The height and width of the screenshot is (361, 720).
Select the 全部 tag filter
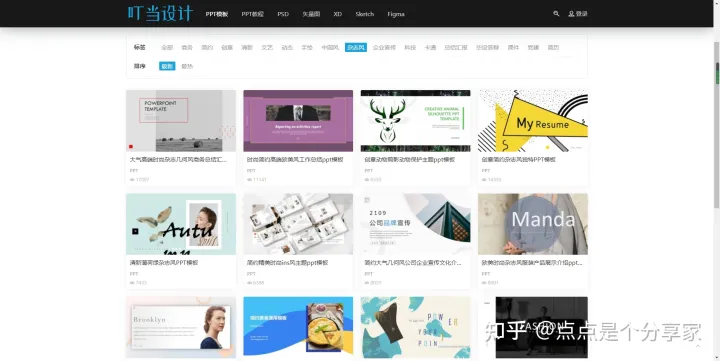(167, 47)
